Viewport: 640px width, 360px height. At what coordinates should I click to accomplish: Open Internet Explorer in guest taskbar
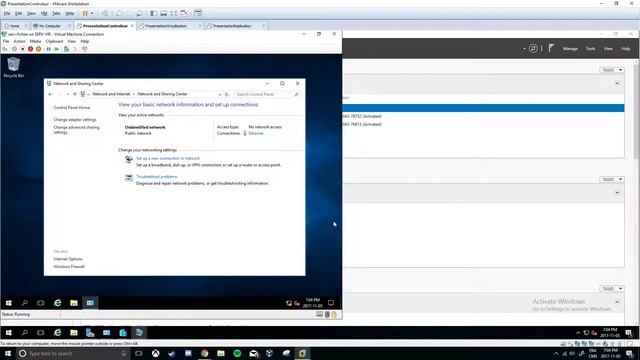pos(58,303)
